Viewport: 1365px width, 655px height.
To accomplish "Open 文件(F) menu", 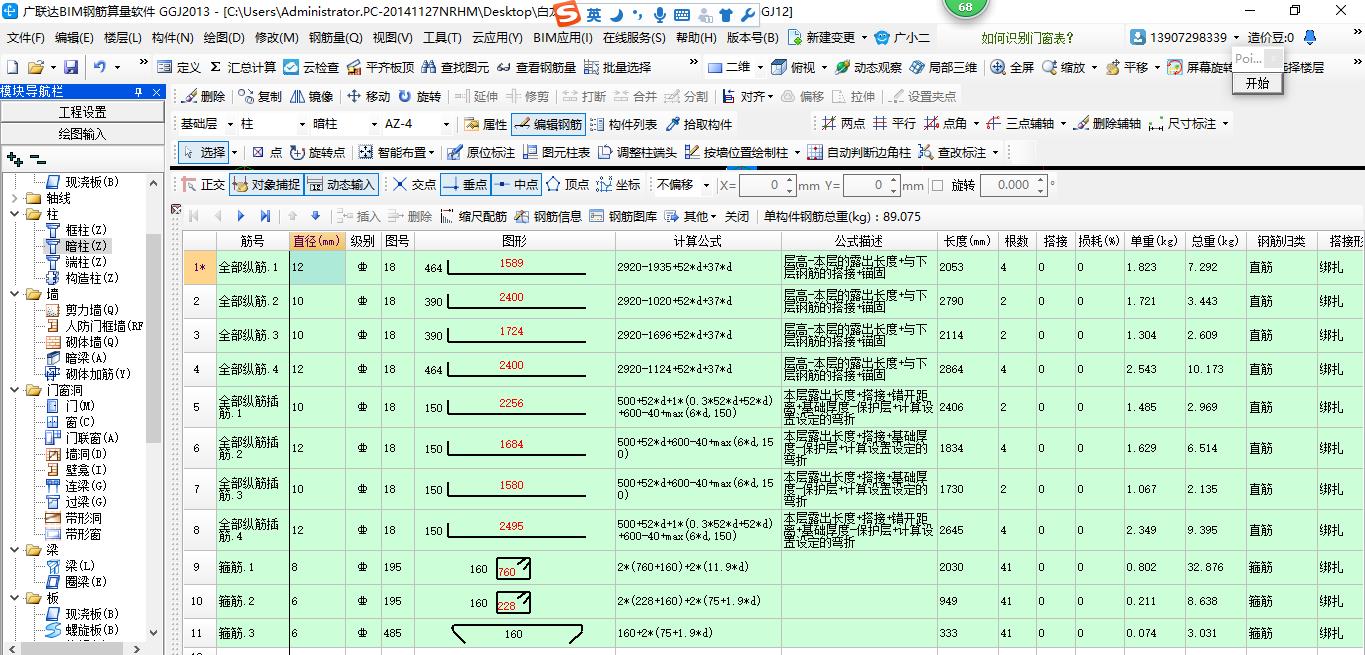I will coord(25,38).
